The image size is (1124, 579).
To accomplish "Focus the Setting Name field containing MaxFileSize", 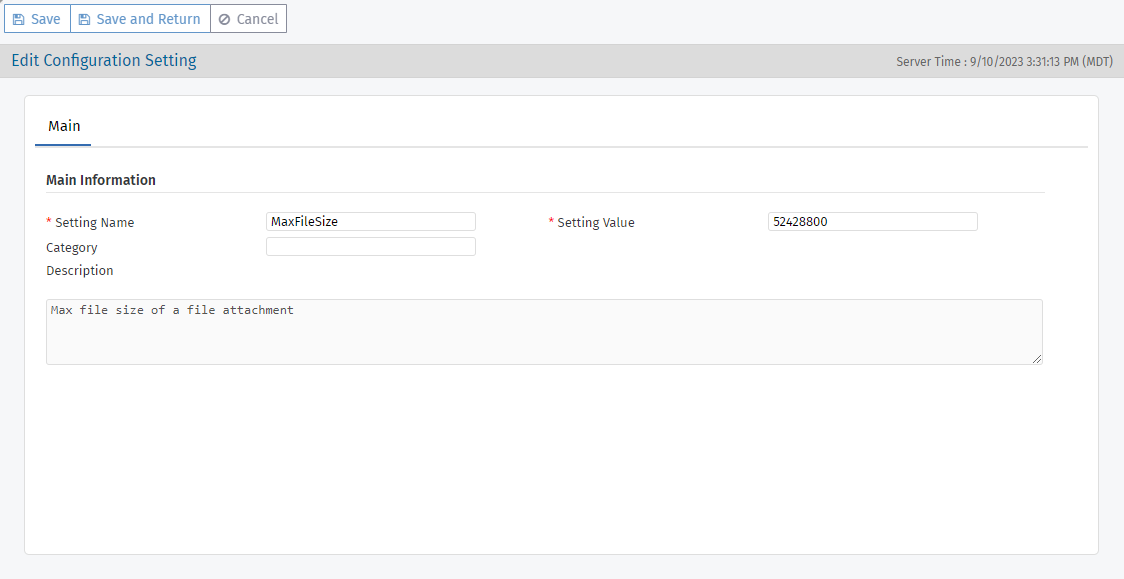I will (x=370, y=222).
